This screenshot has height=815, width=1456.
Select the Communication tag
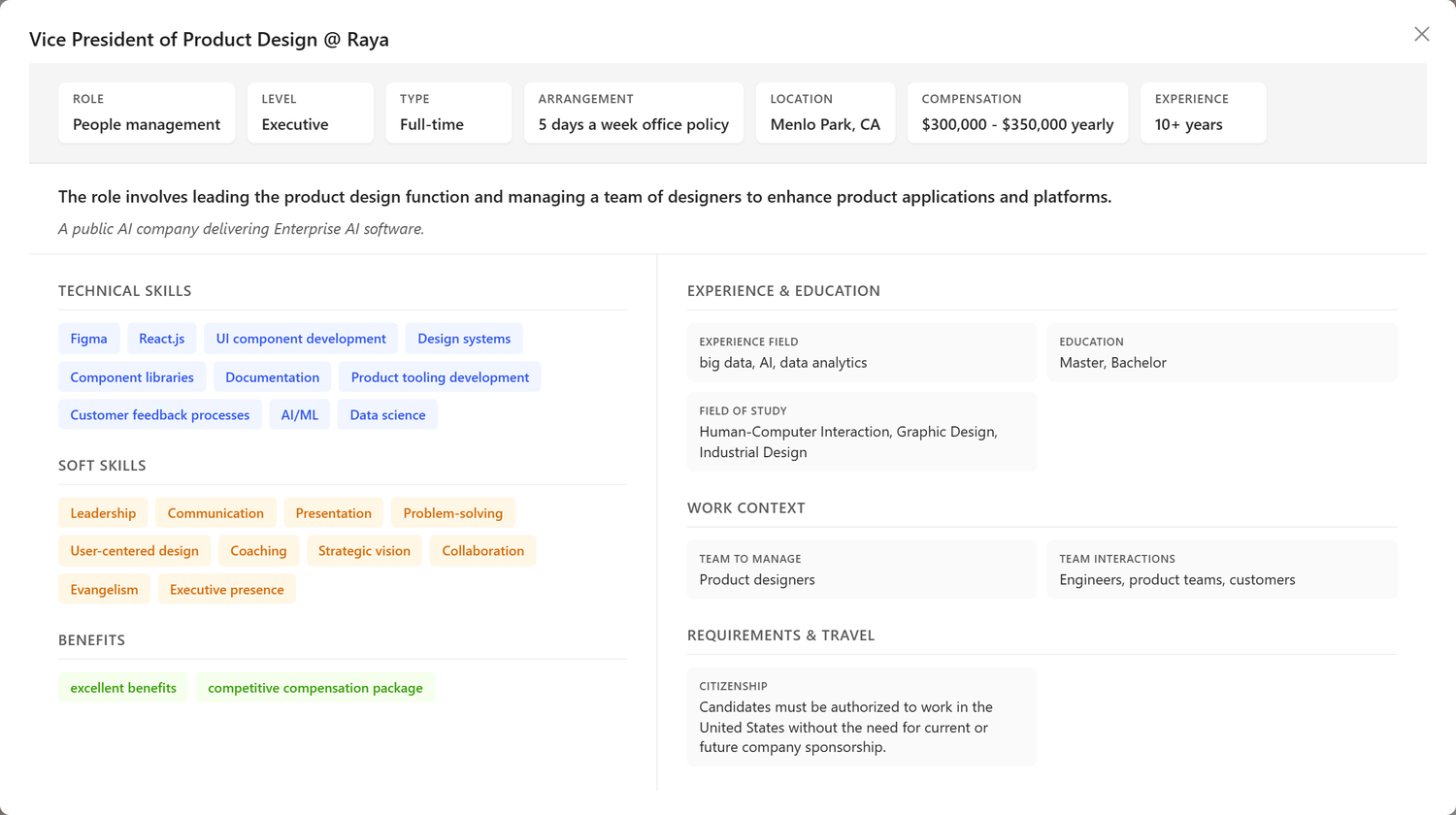coord(215,513)
